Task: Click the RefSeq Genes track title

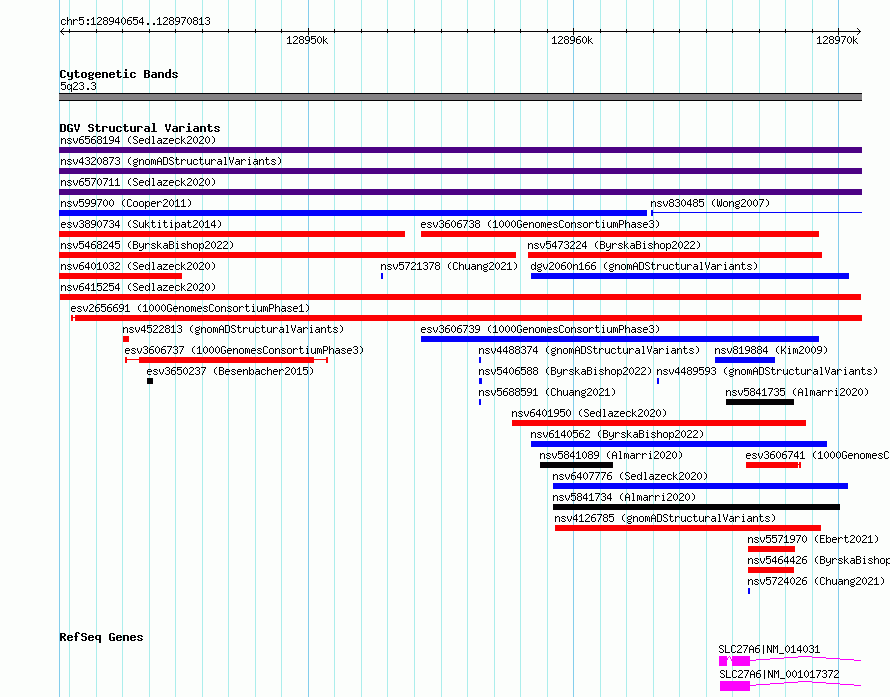Action: click(x=101, y=637)
